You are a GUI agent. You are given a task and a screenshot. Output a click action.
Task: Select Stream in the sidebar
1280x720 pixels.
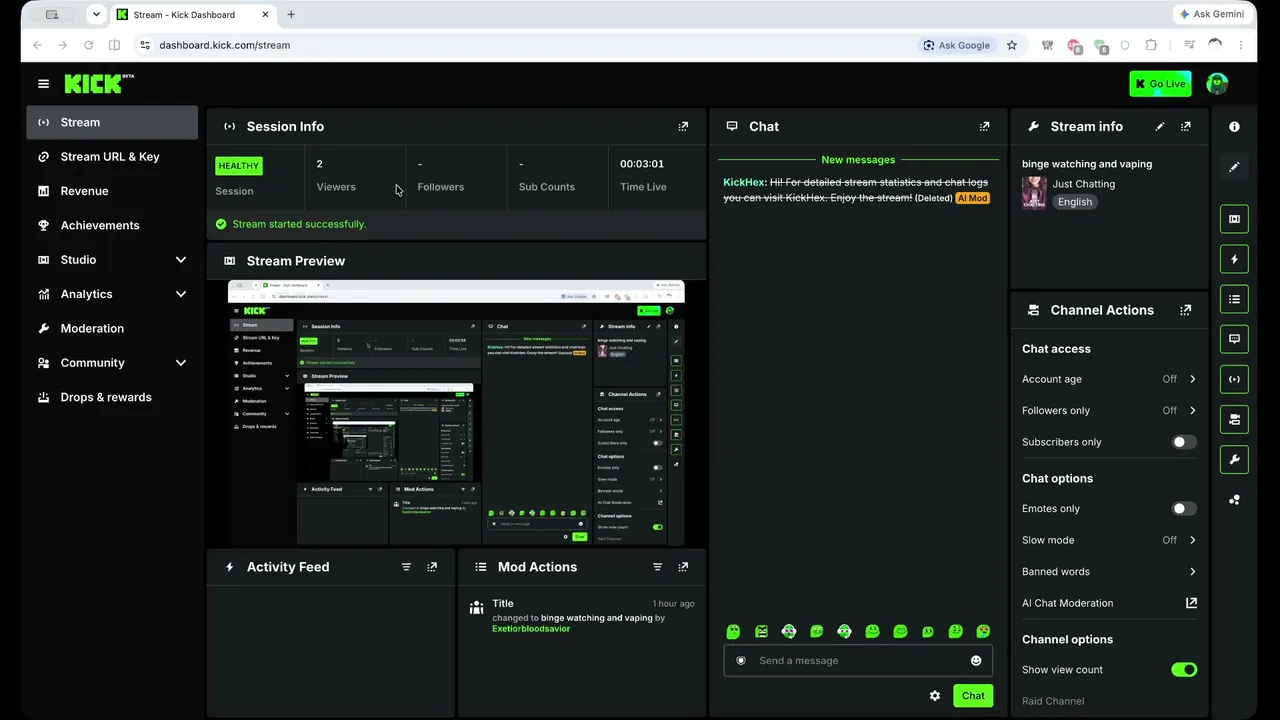[x=112, y=123]
